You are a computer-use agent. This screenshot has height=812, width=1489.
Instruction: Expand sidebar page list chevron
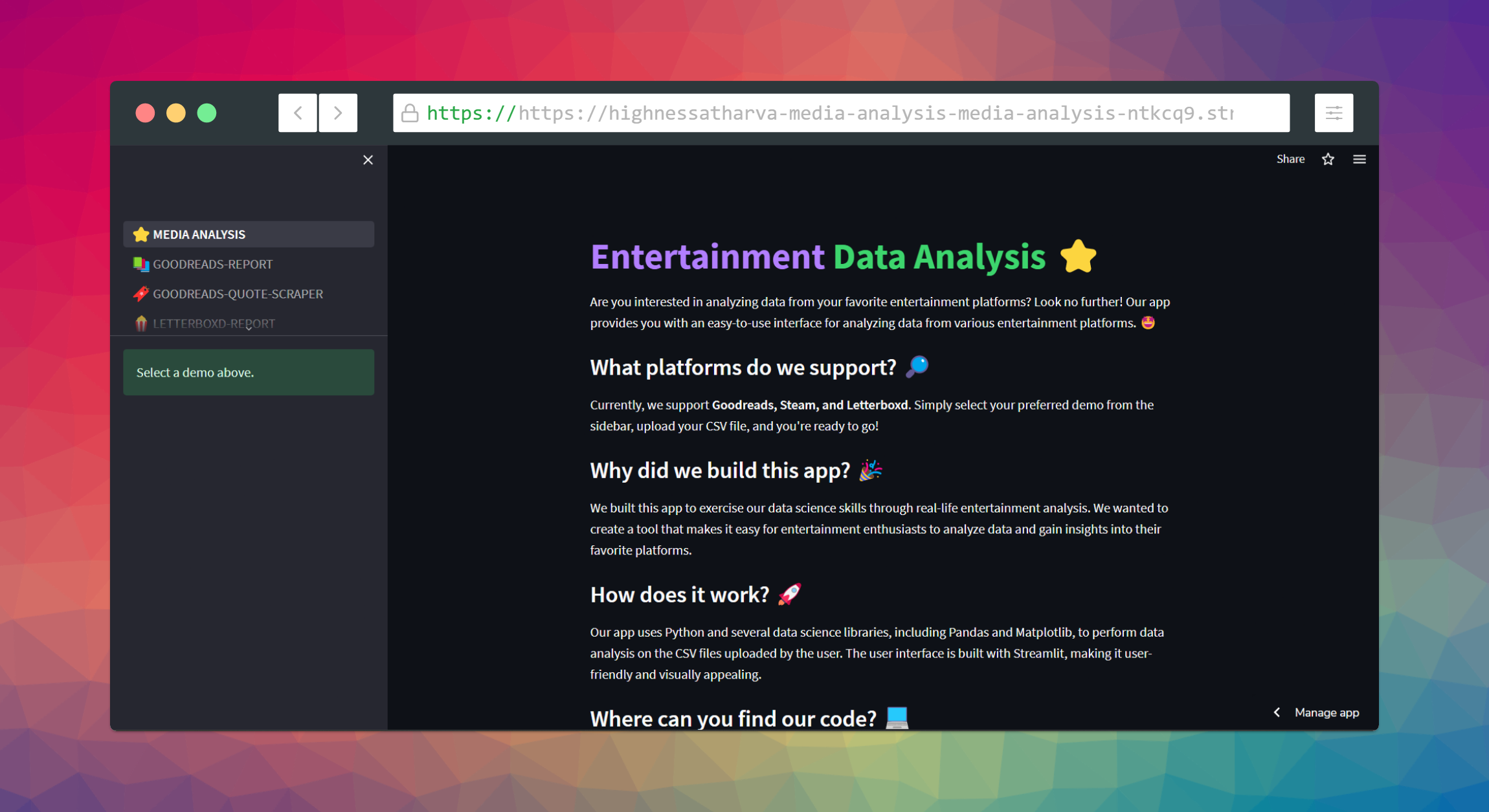(249, 328)
